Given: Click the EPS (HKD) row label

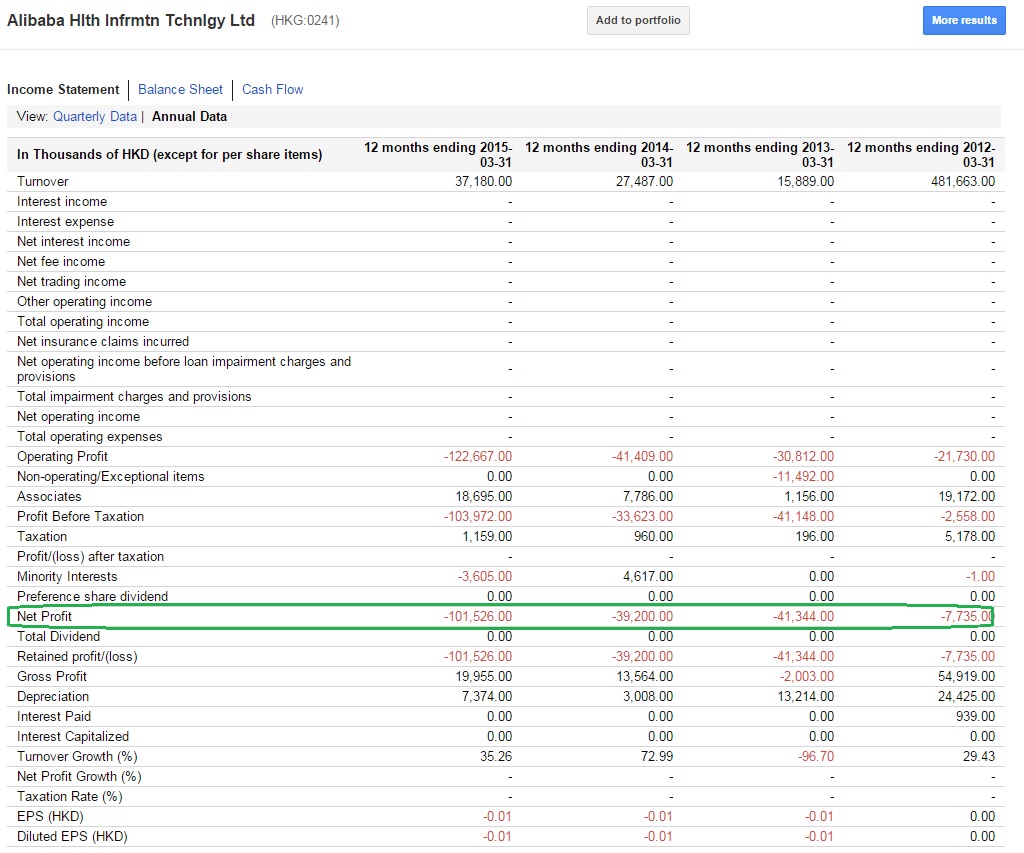Looking at the screenshot, I should pos(50,816).
